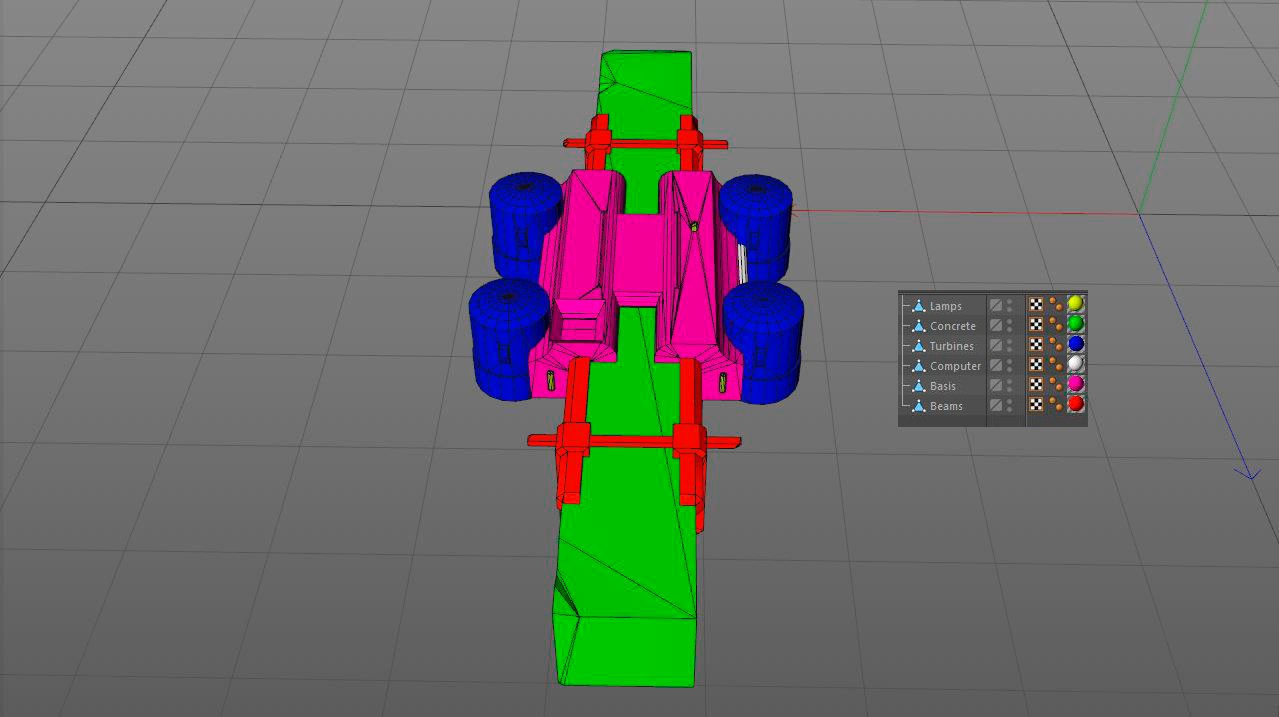Select the checkered UVW tag on Concrete
This screenshot has height=717, width=1279.
coord(1036,325)
